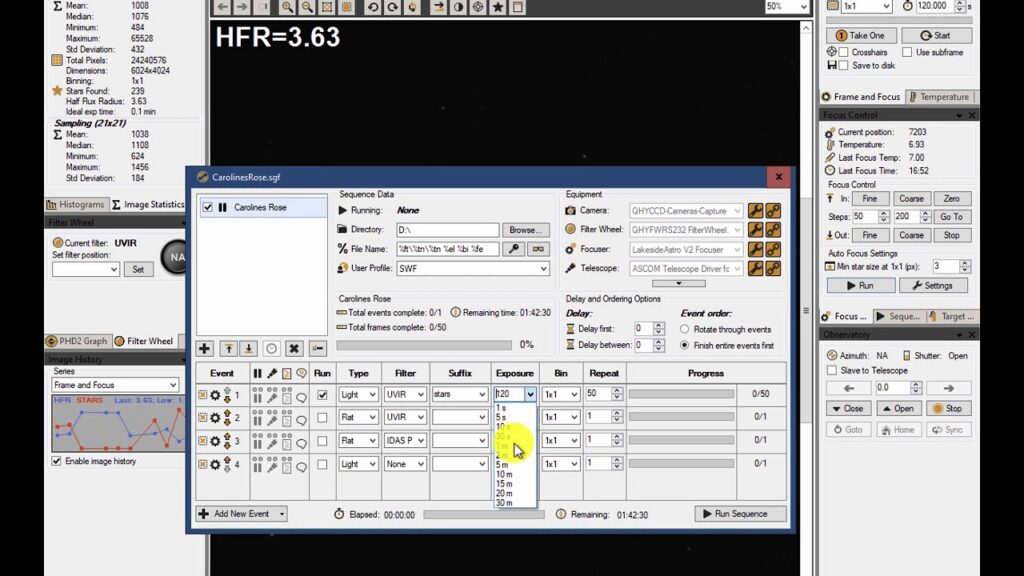1024x576 pixels.
Task: Expand the Equipment section arrow
Action: (679, 283)
